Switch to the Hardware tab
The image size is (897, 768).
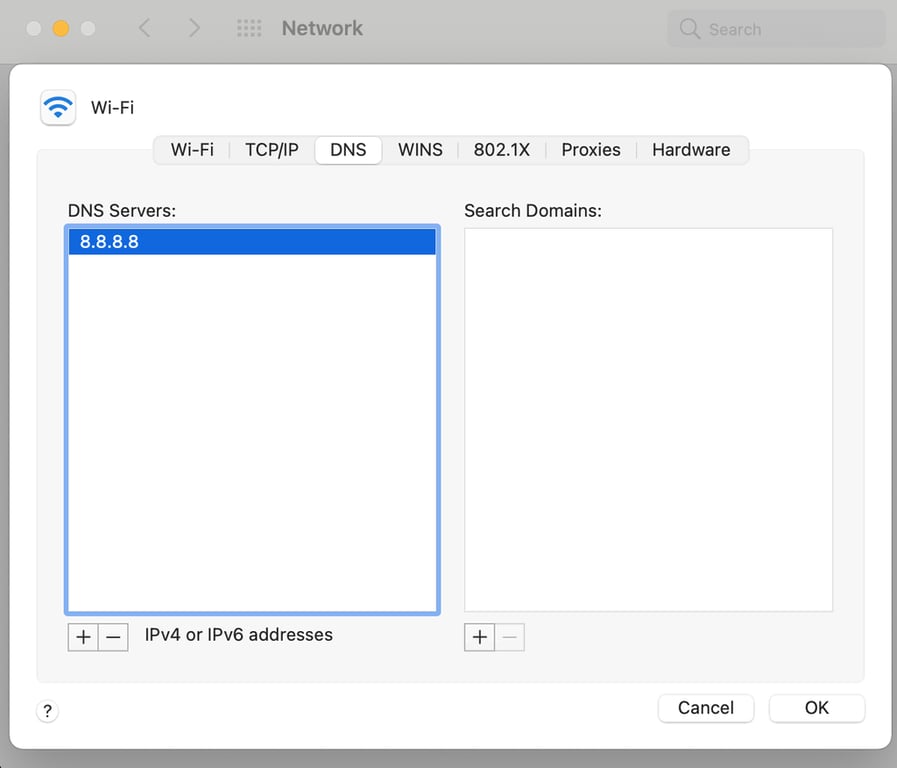tap(690, 150)
